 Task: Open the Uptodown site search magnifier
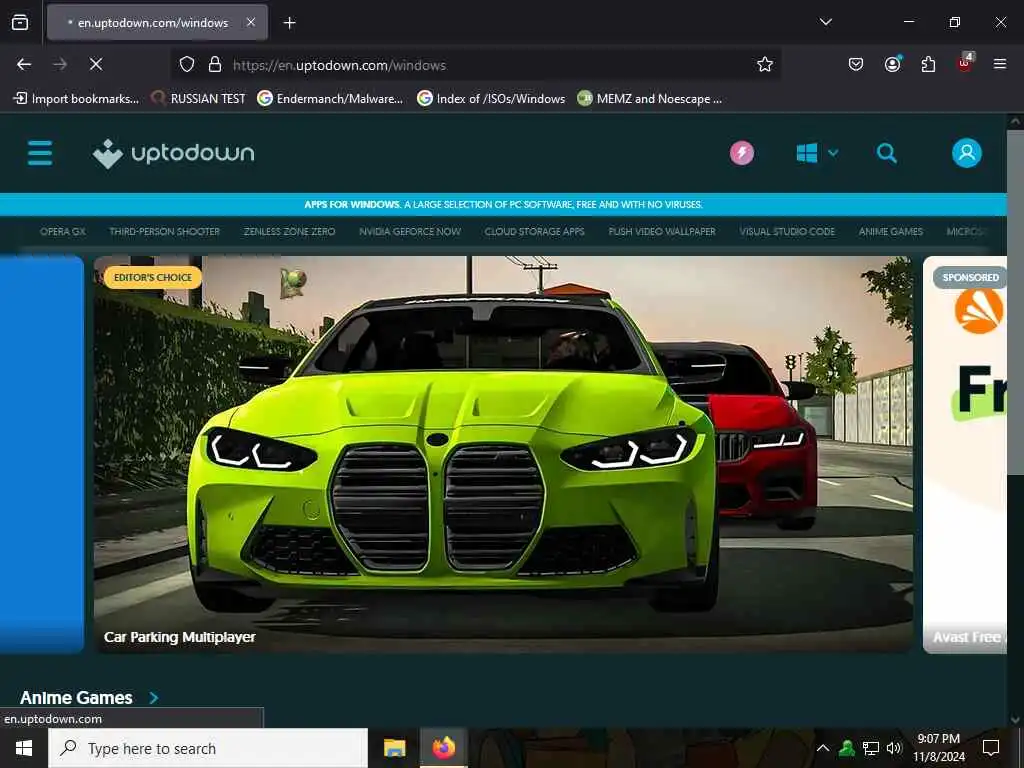886,153
